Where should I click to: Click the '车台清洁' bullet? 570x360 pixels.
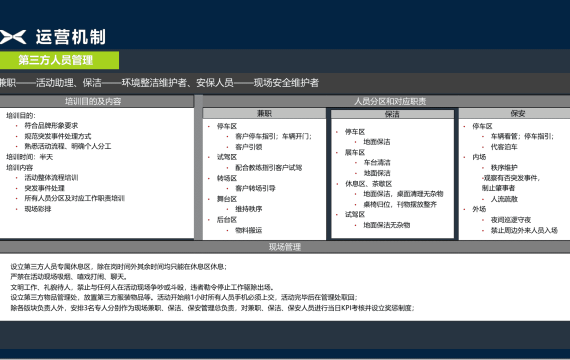tap(377, 163)
